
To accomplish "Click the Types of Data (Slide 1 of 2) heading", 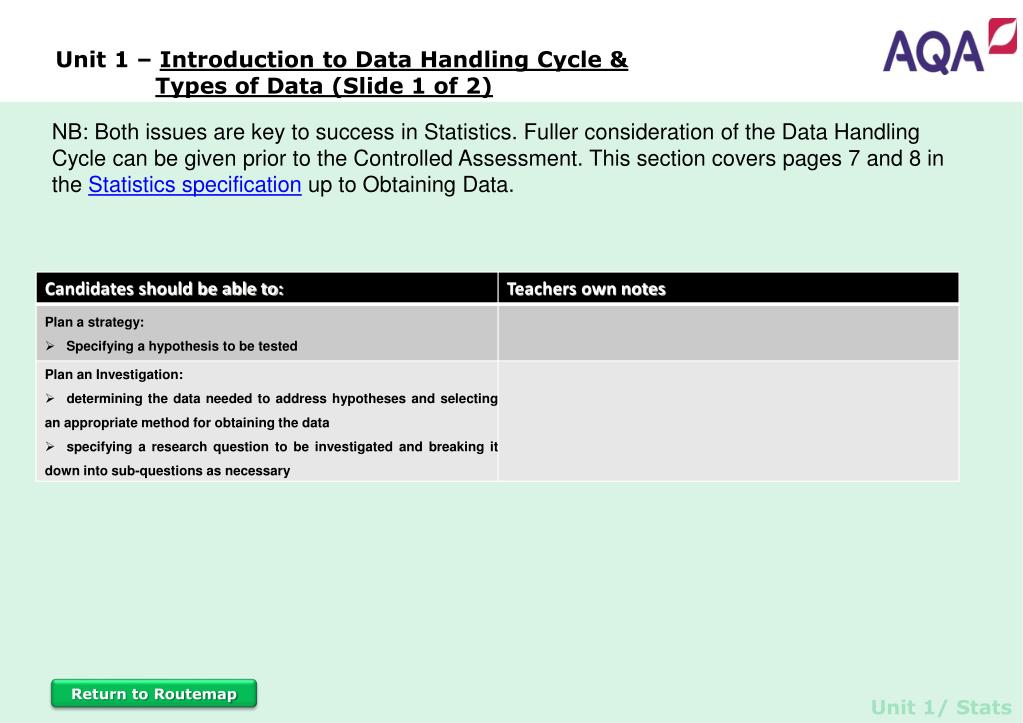I will [x=324, y=86].
